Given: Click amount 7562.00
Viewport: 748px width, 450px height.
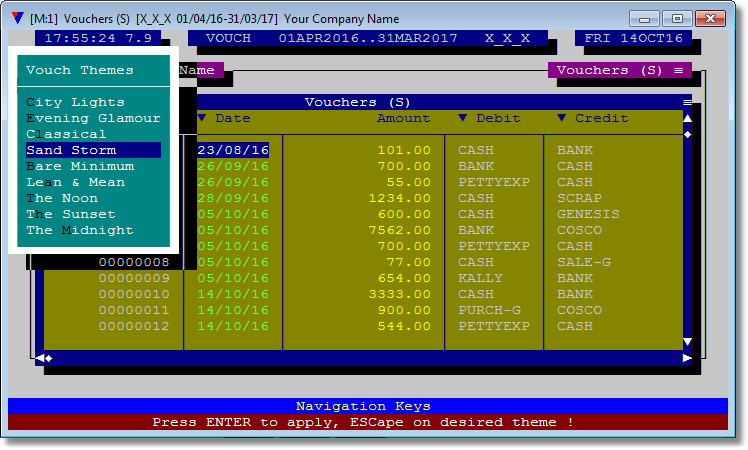Looking at the screenshot, I should click(x=399, y=230).
